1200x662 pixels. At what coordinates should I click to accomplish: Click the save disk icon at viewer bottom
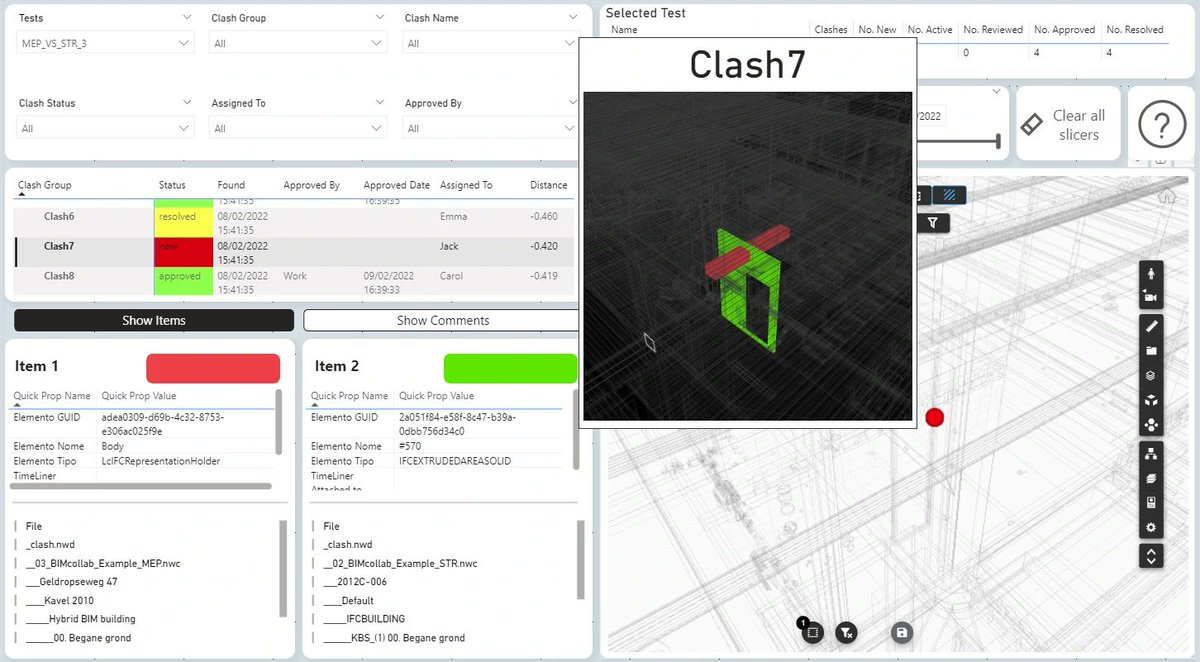[x=902, y=632]
